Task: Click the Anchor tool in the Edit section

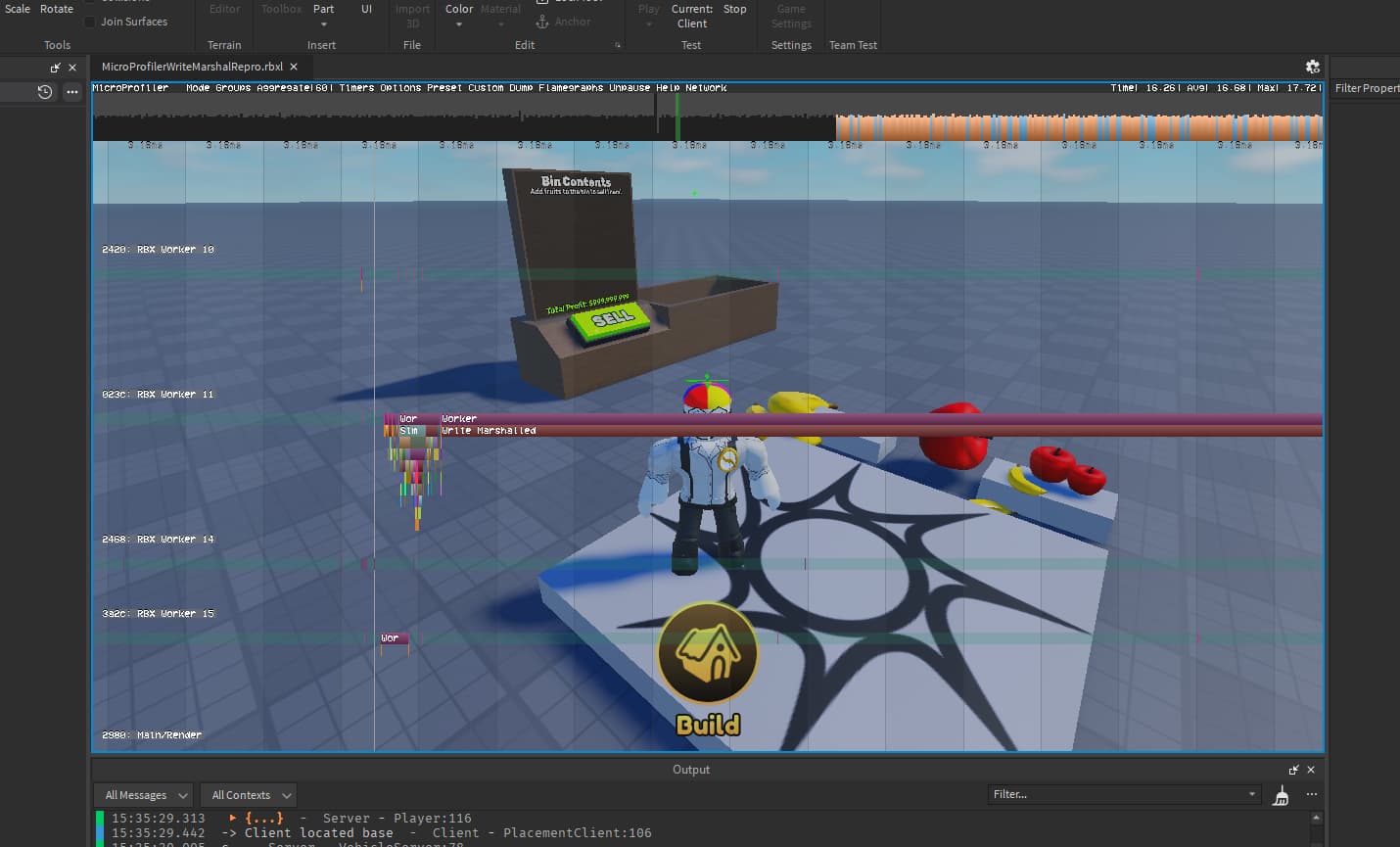Action: [x=563, y=22]
